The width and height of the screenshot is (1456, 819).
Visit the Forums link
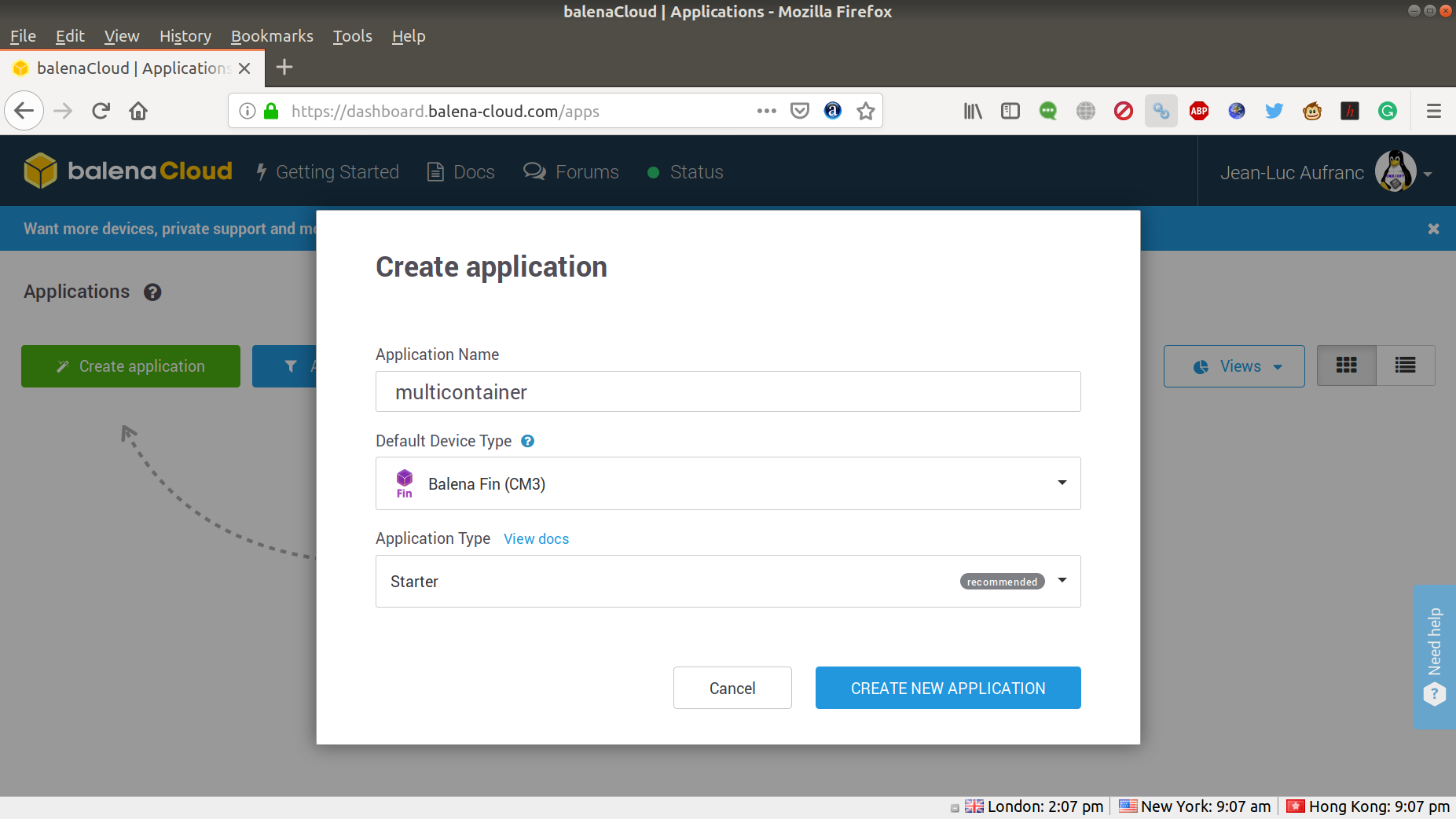point(571,172)
